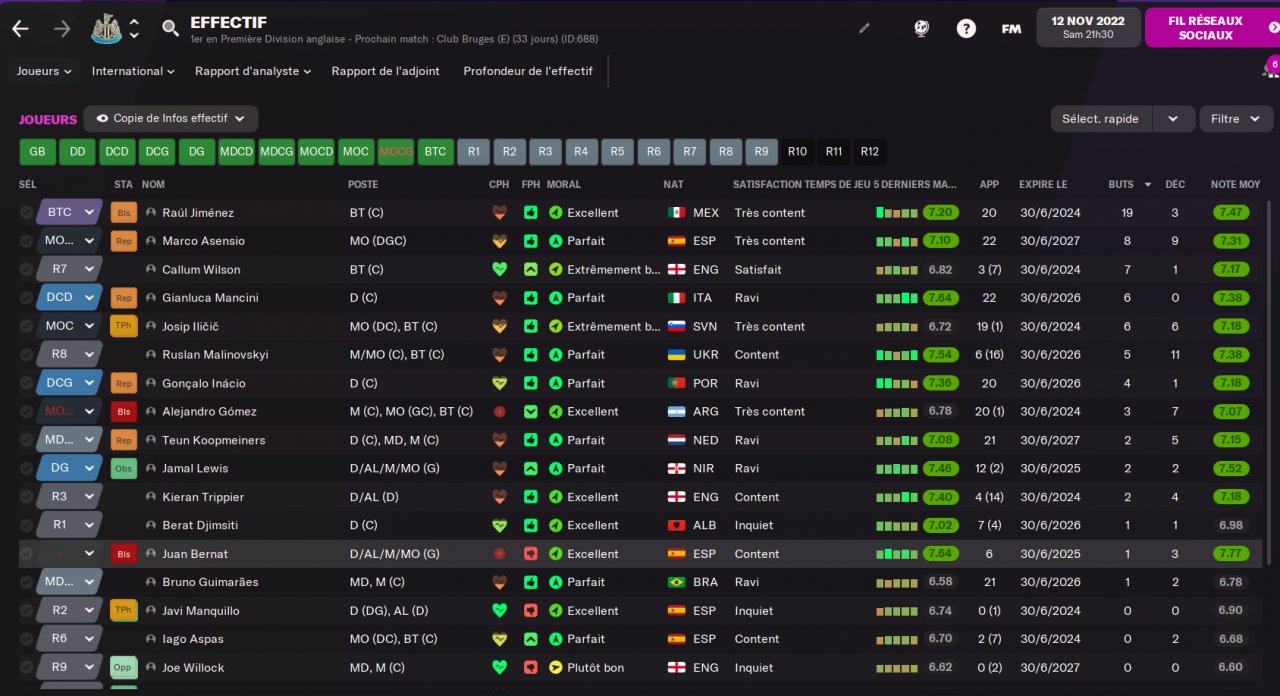Open the Newcastle club badge
Image resolution: width=1280 pixels, height=696 pixels.
pos(106,28)
